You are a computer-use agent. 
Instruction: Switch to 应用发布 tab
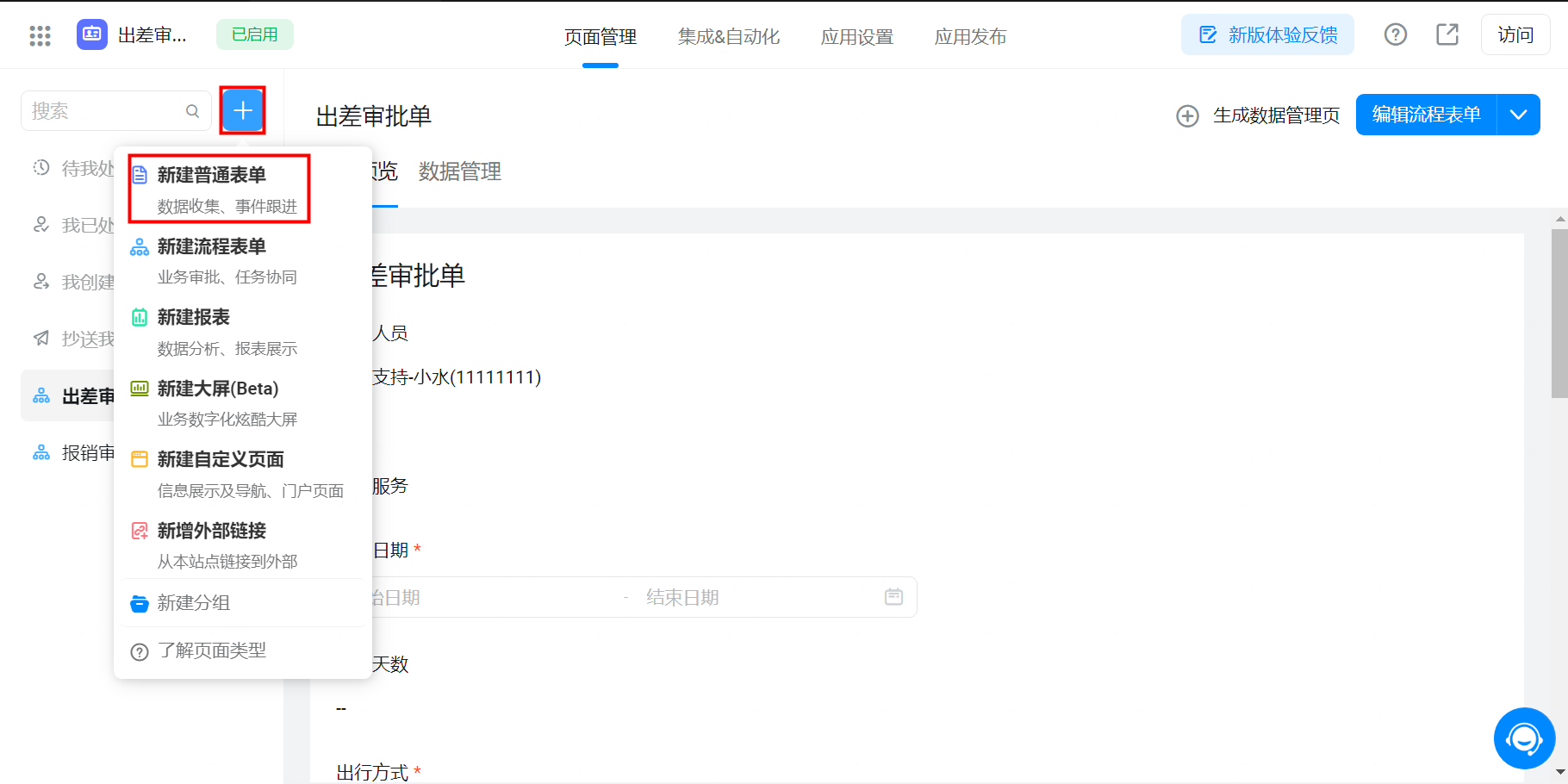[971, 37]
